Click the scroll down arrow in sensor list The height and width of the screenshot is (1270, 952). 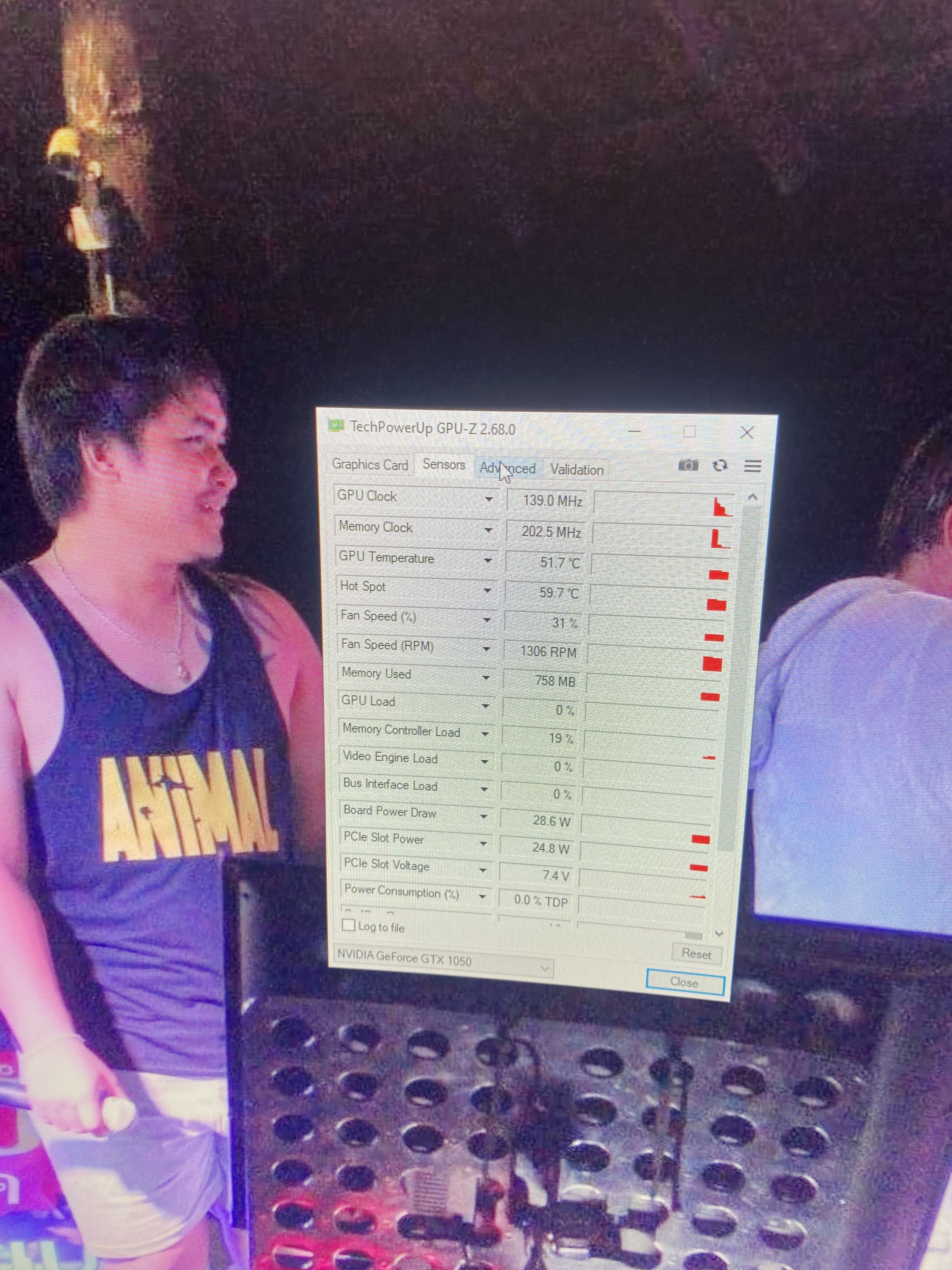(718, 934)
